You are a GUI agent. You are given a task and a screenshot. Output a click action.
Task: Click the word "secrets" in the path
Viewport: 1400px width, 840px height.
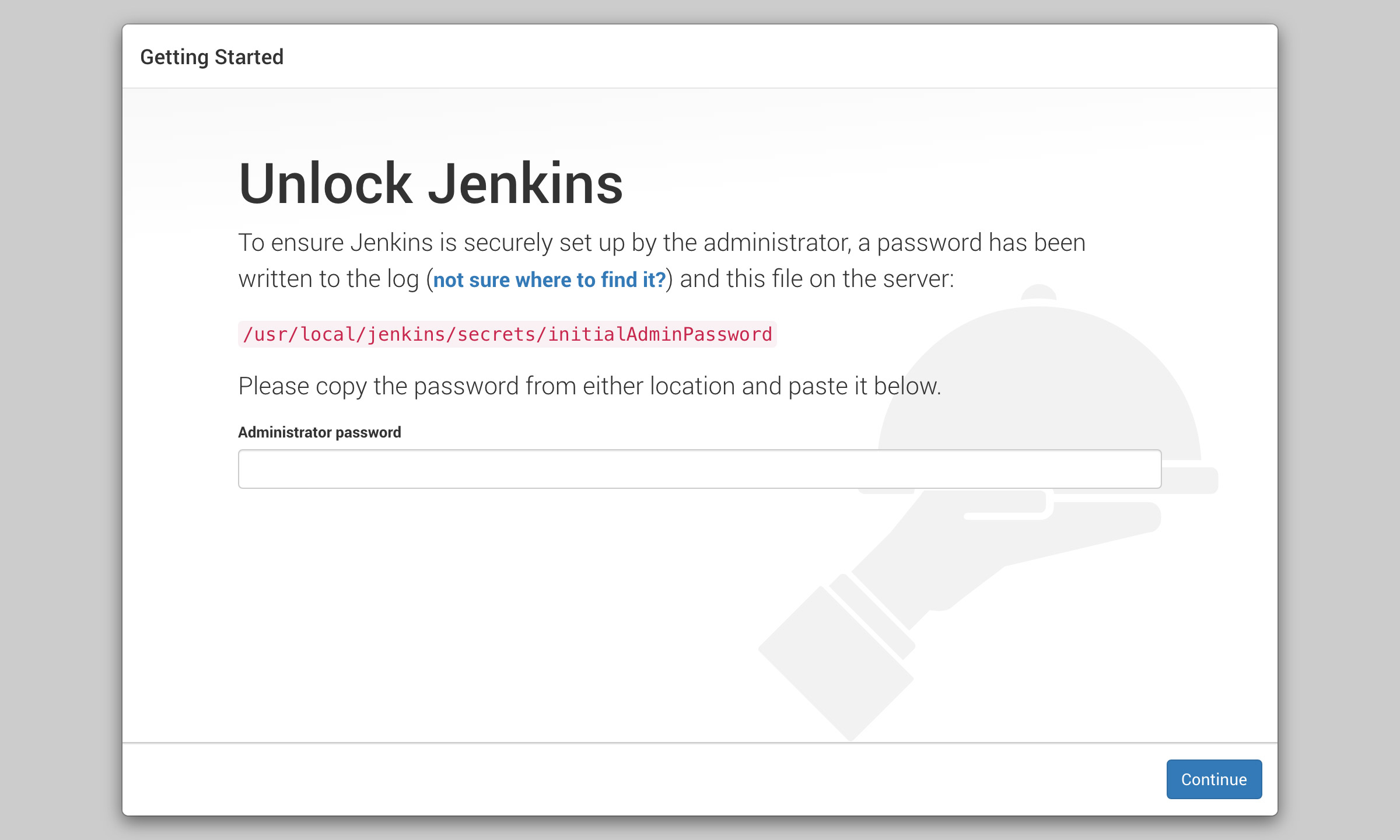pyautogui.click(x=496, y=334)
